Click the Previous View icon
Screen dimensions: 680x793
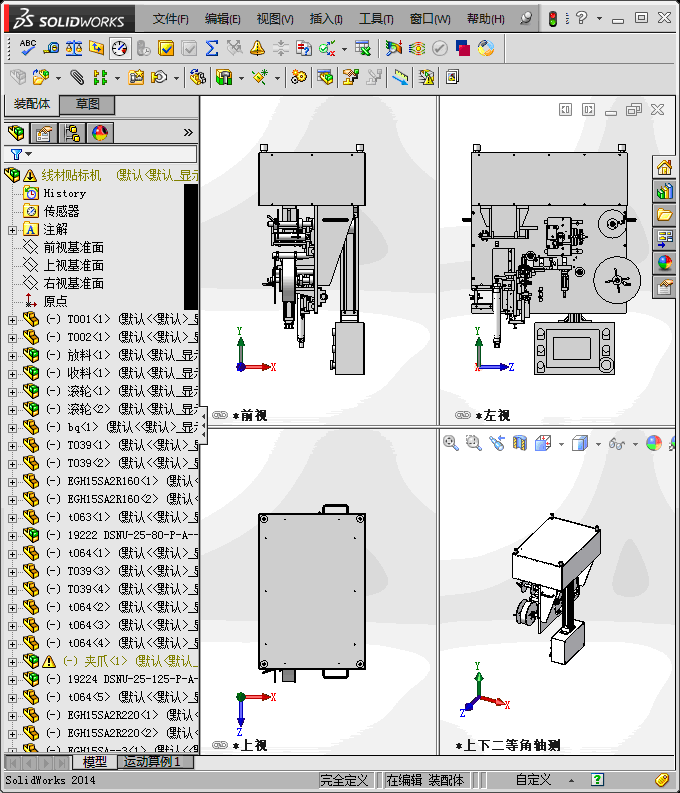(x=497, y=444)
